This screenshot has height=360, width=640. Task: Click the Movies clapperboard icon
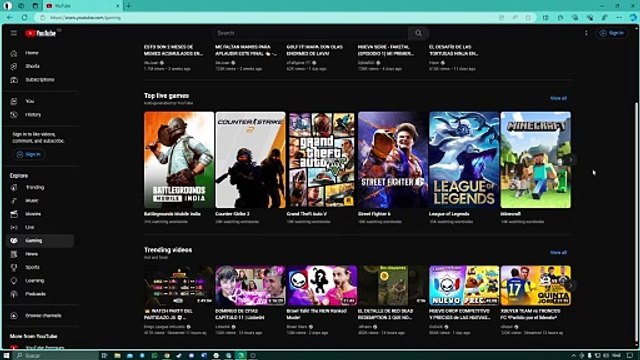14,214
